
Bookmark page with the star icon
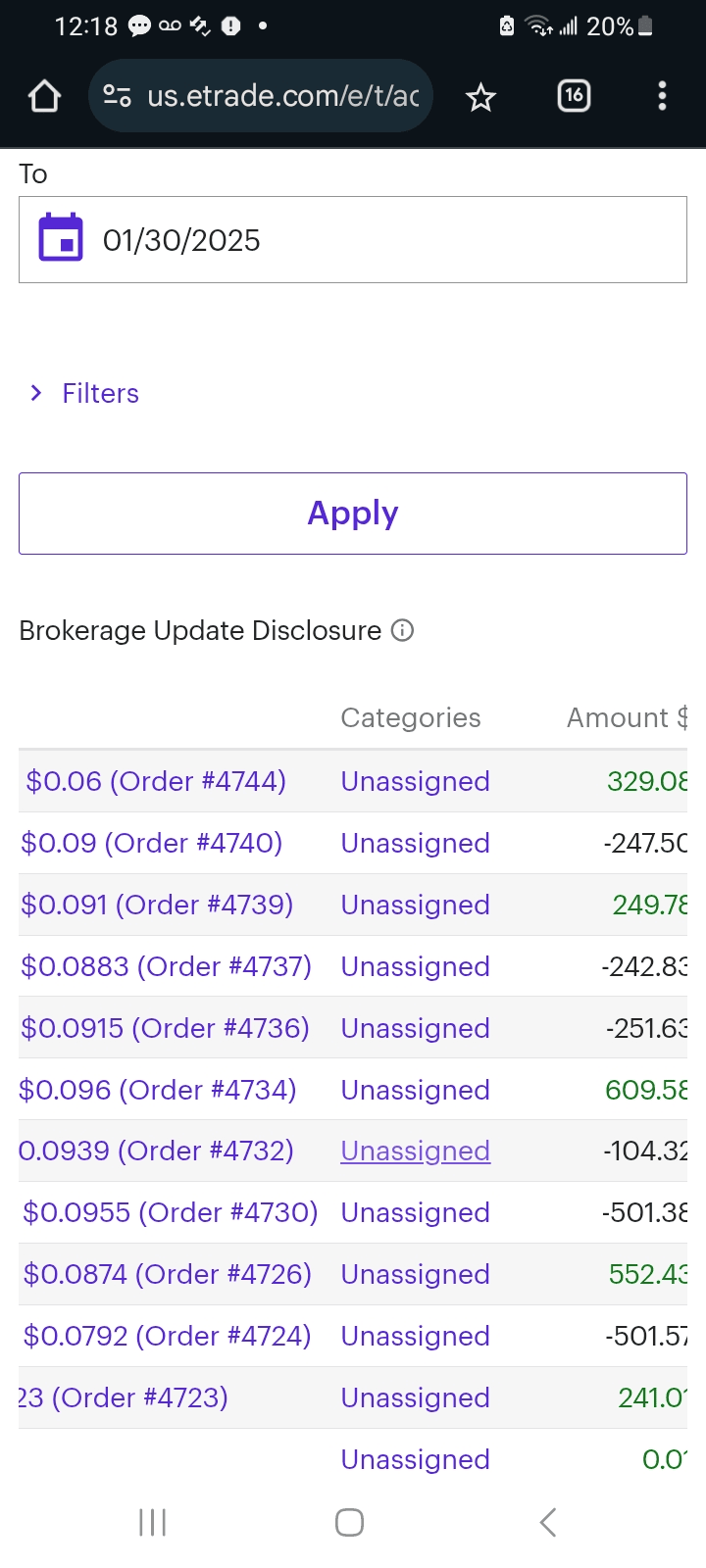pos(480,96)
